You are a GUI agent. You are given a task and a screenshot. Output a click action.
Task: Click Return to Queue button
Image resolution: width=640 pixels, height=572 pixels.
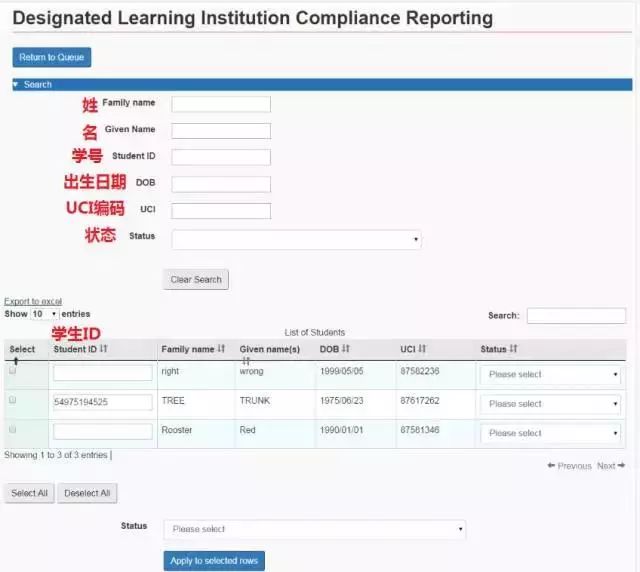52,58
